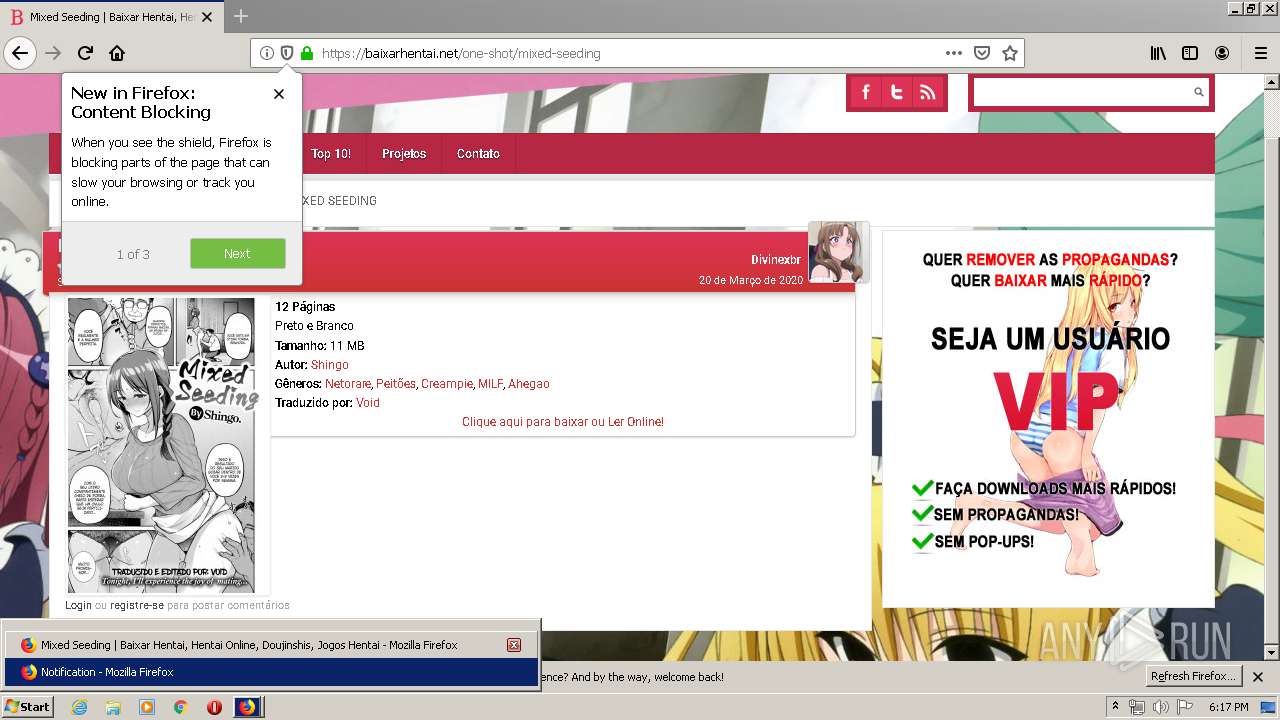Open the site's RSS feed icon
Image resolution: width=1280 pixels, height=720 pixels.
(x=928, y=92)
